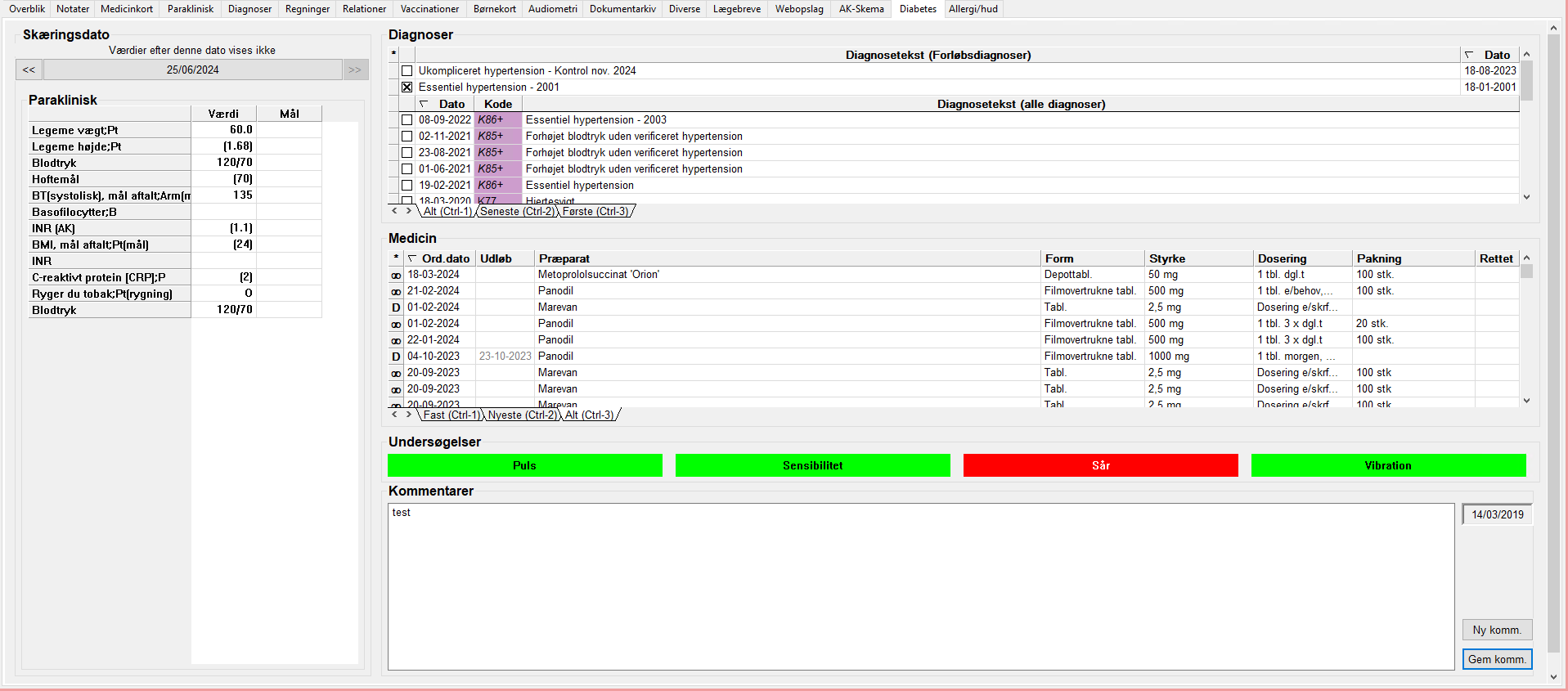This screenshot has width=1568, height=691.
Task: Click the comment date field 14/03/2019
Action: pyautogui.click(x=1497, y=514)
